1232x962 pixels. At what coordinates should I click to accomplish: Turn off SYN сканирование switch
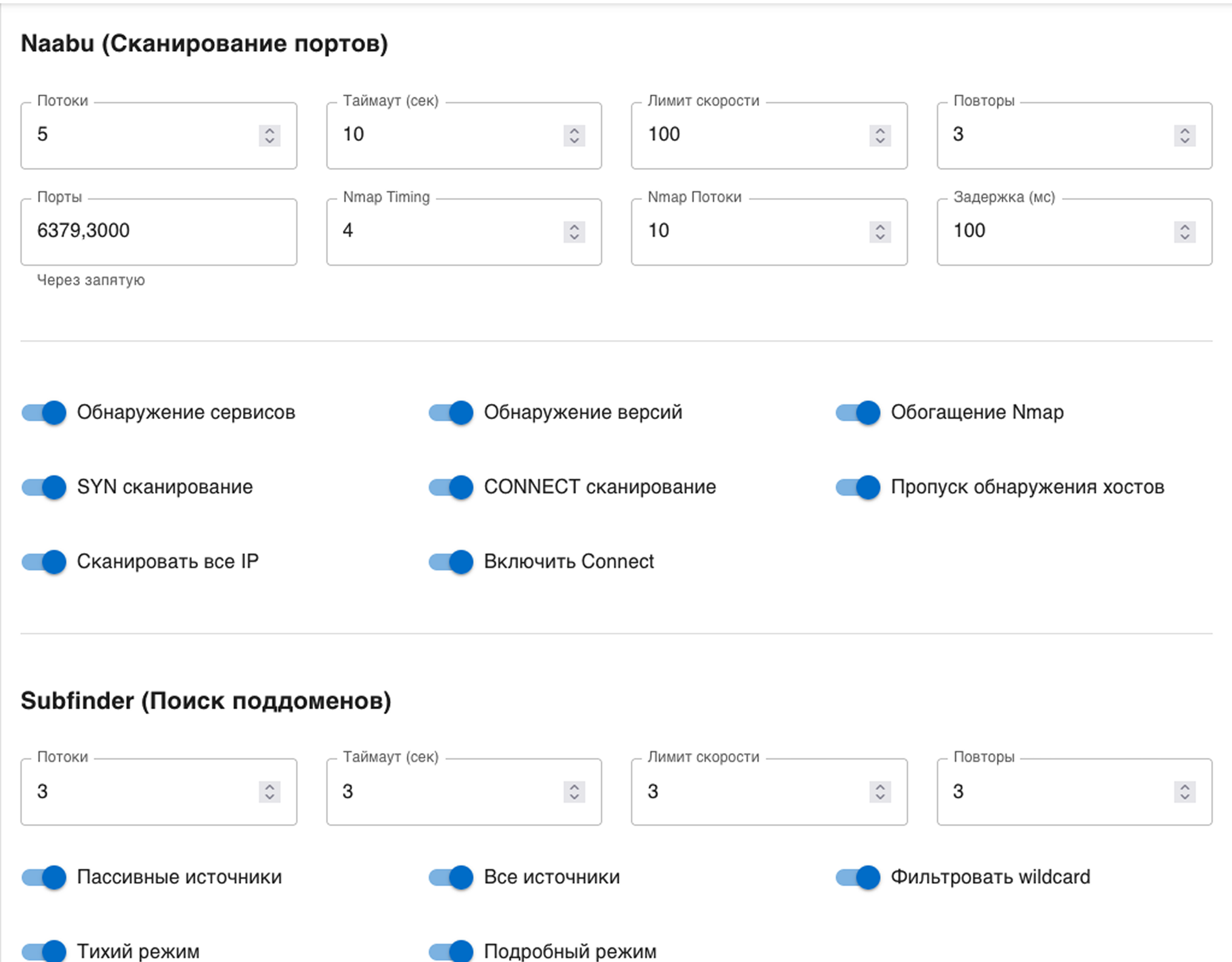pos(44,487)
